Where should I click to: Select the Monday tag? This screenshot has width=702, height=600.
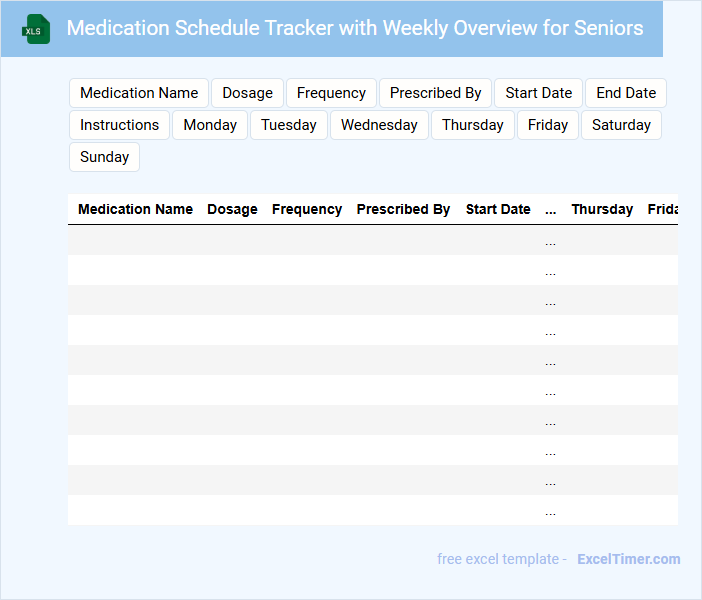pos(210,125)
